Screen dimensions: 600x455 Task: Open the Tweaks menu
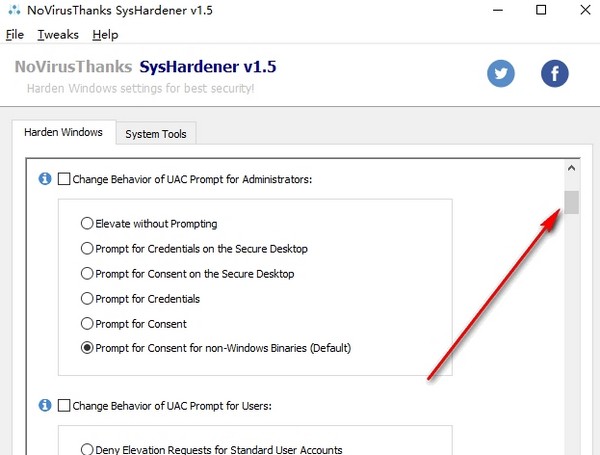tap(56, 34)
